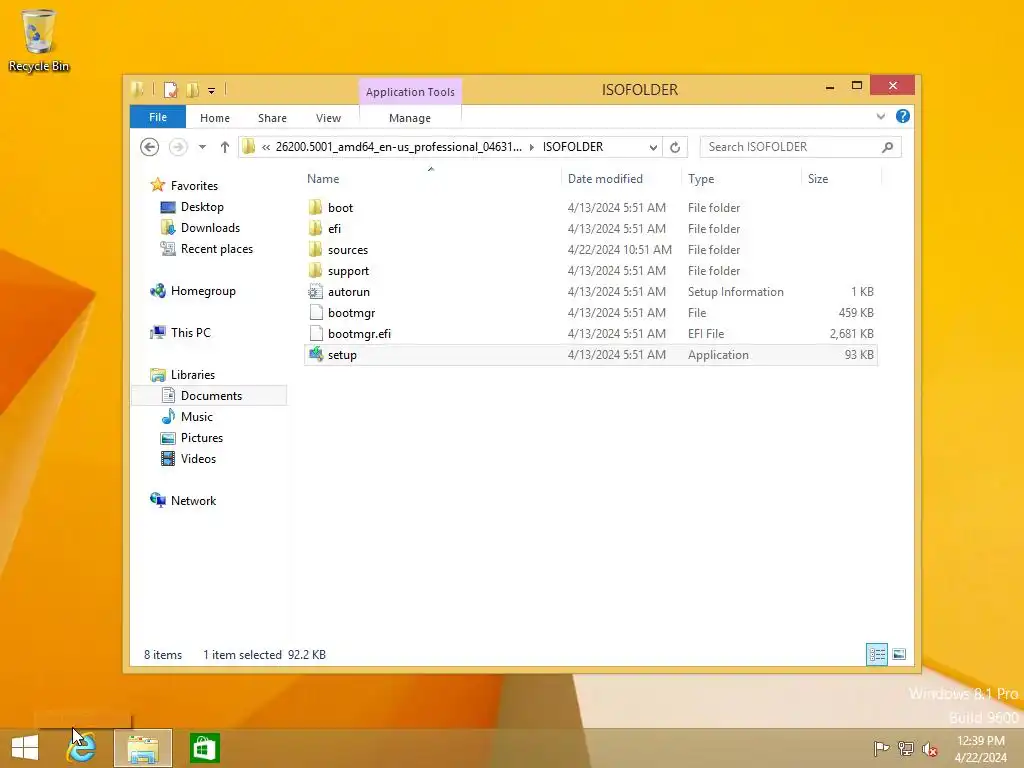Image resolution: width=1024 pixels, height=768 pixels.
Task: Click the 4/22/2024 10:51 AM date cell
Action: click(x=619, y=249)
